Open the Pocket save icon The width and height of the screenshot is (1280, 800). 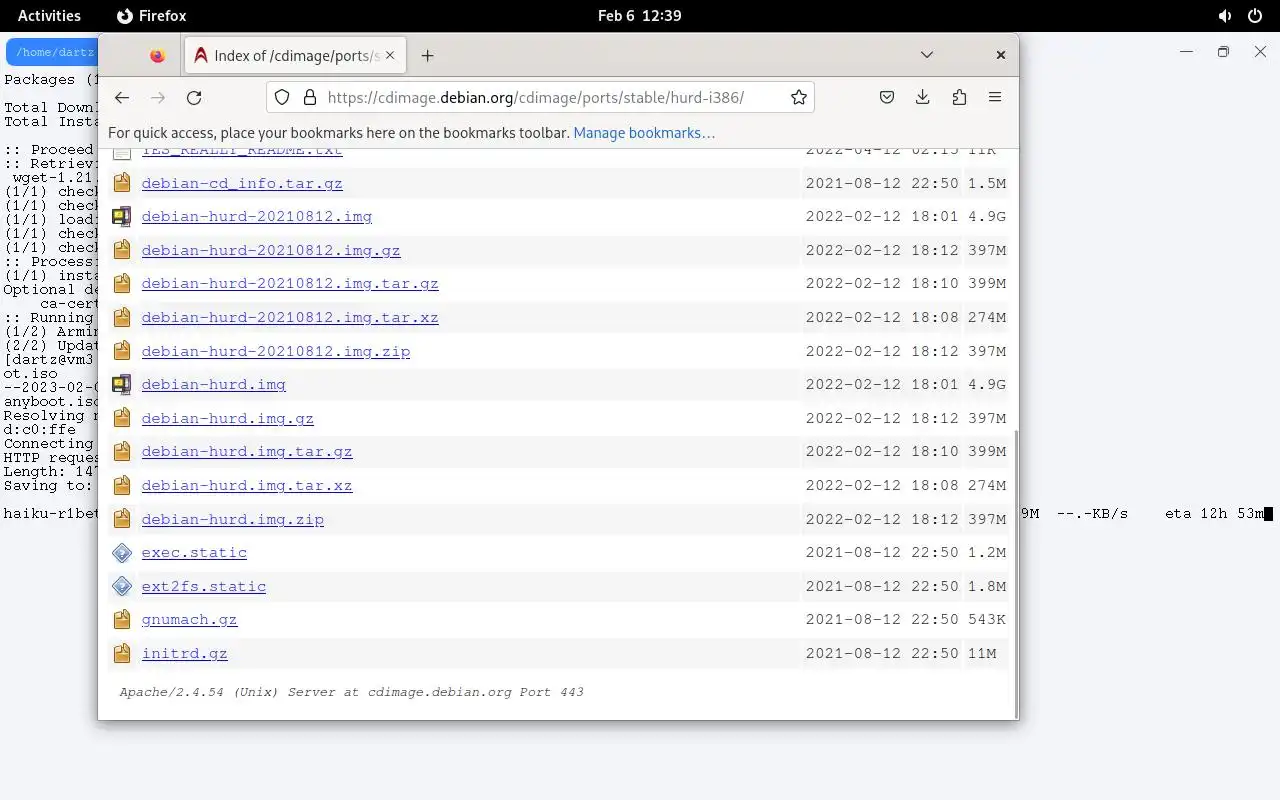click(886, 97)
